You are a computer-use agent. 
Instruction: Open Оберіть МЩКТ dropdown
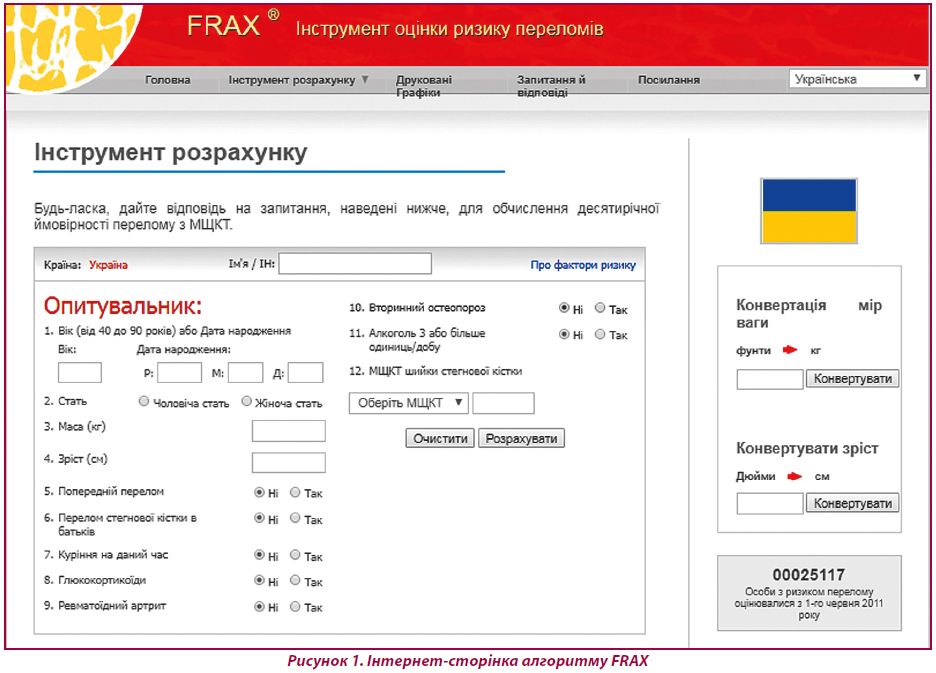point(409,403)
